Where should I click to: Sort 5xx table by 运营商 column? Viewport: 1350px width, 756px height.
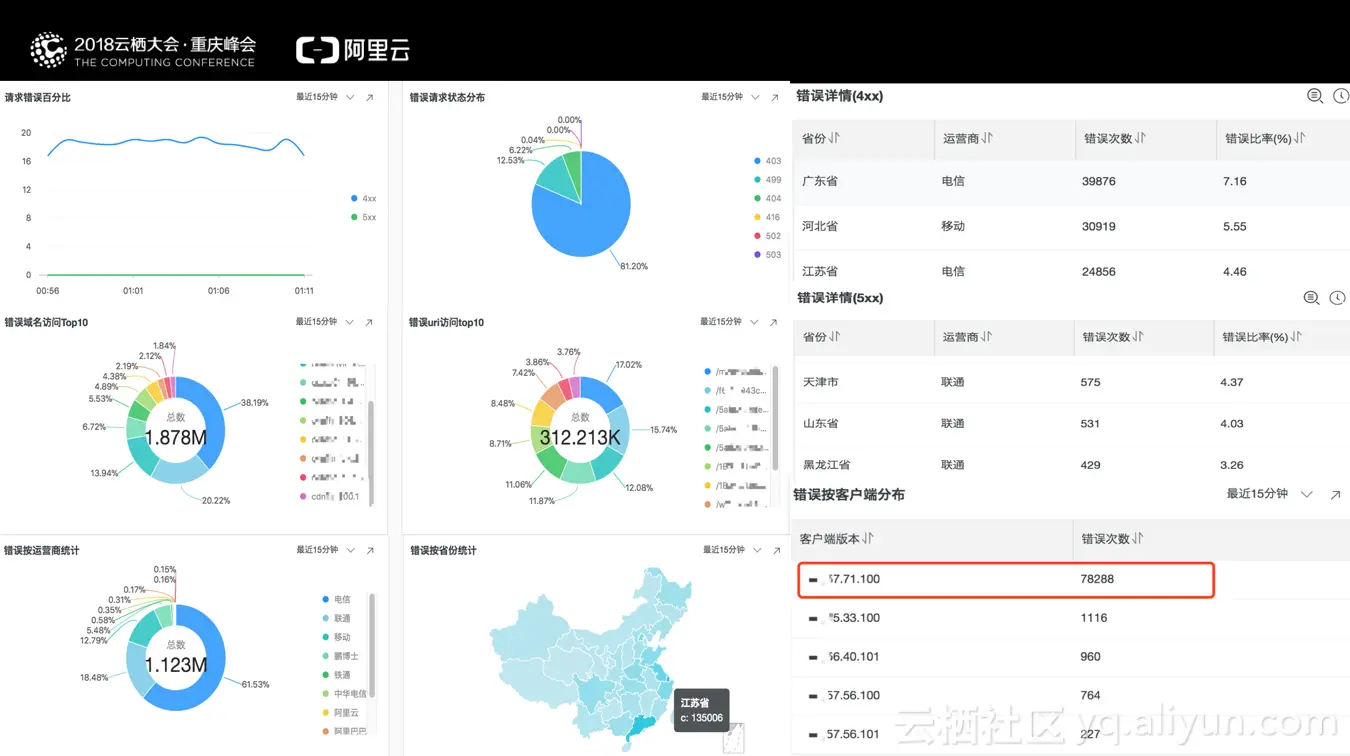[x=986, y=337]
